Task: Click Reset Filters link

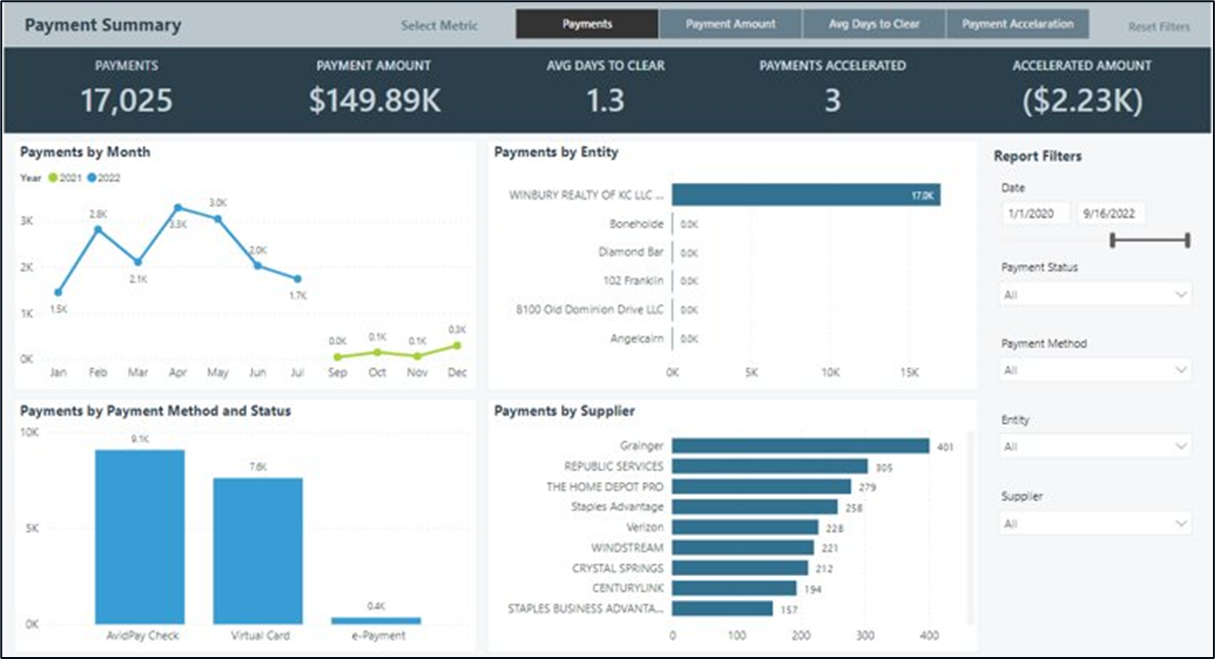Action: (1159, 27)
